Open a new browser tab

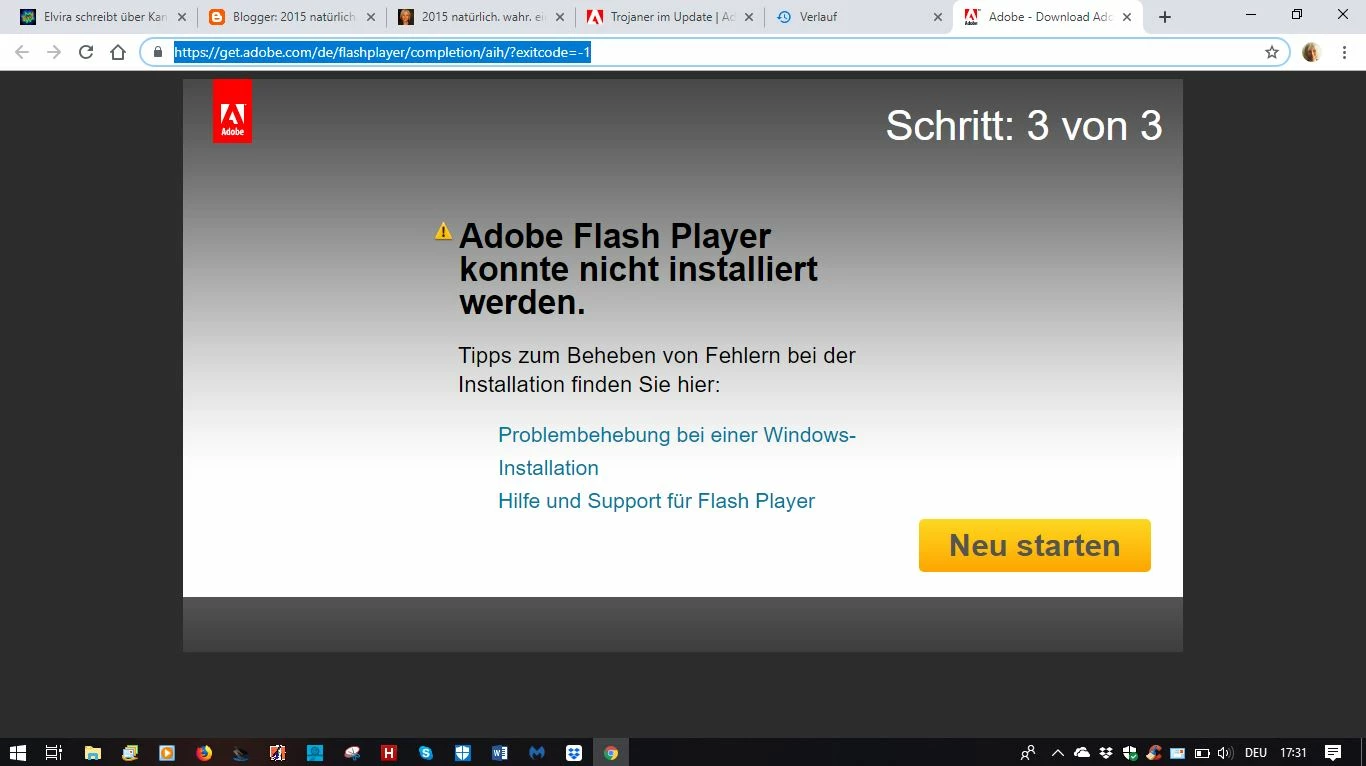pyautogui.click(x=1165, y=17)
